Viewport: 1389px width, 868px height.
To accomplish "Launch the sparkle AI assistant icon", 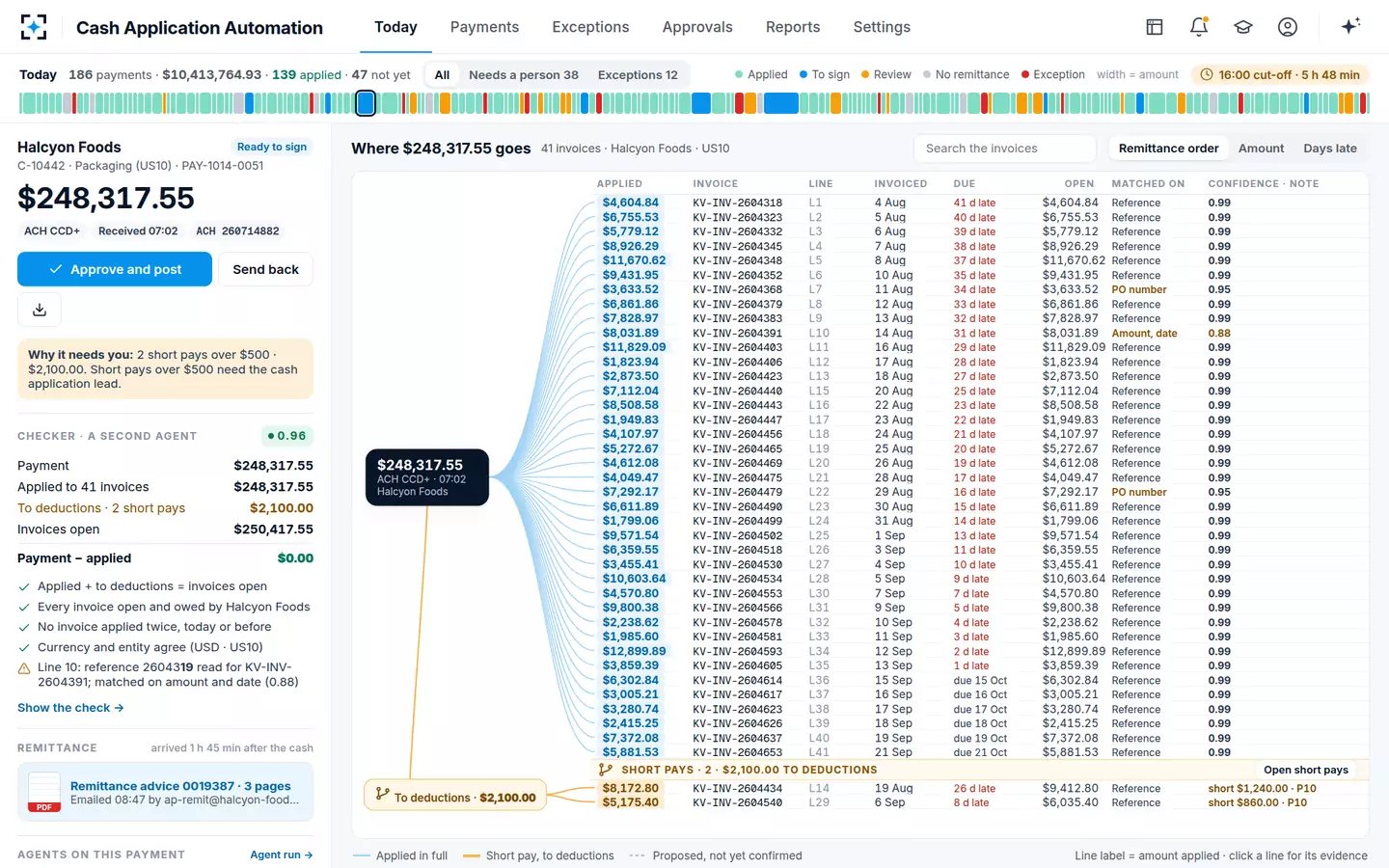I will pos(1350,26).
